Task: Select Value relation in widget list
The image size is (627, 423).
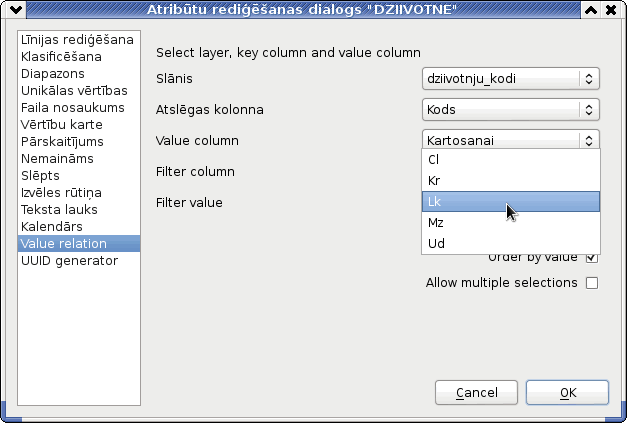Action: [79, 243]
